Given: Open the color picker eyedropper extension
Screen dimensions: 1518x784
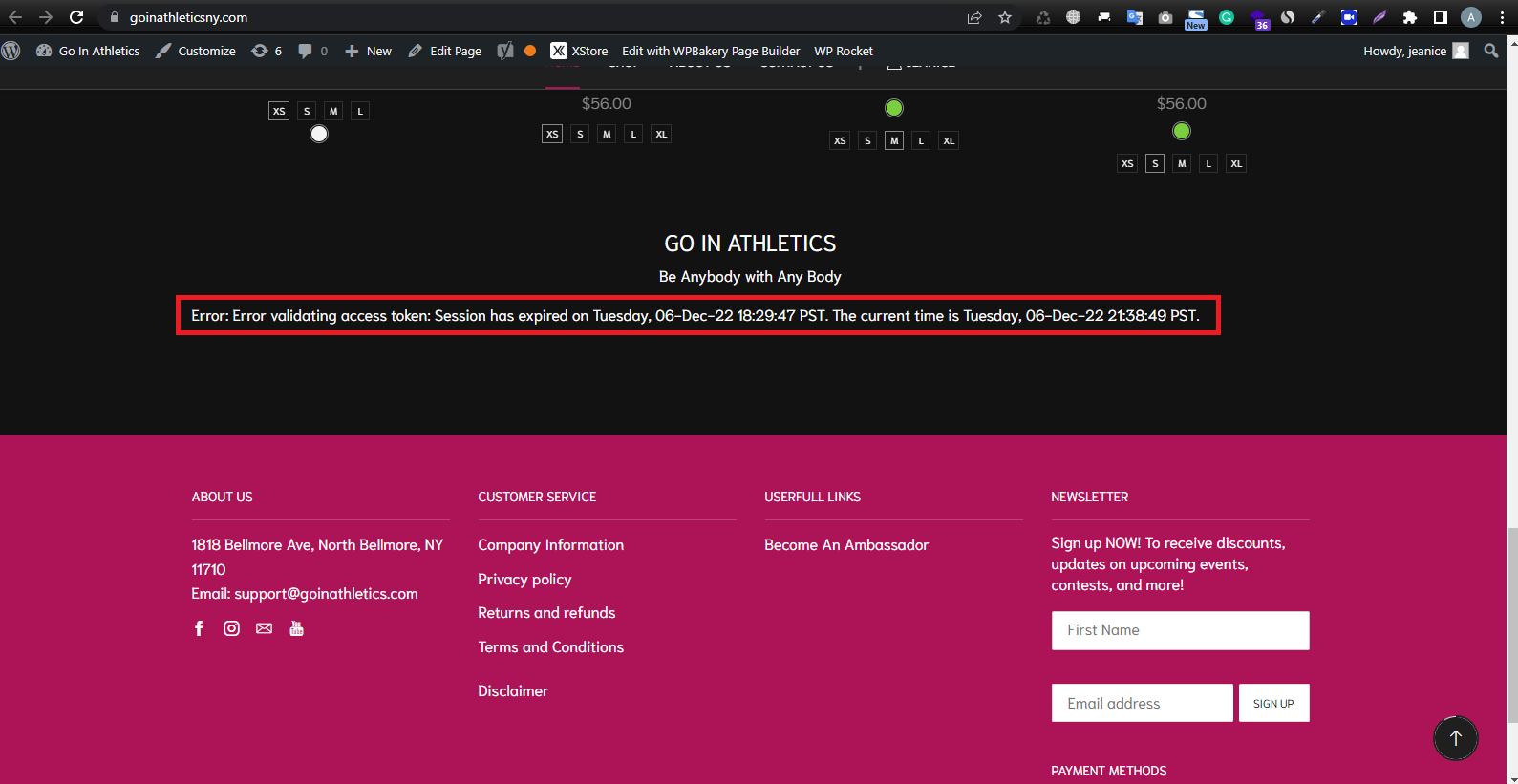Looking at the screenshot, I should (1318, 17).
